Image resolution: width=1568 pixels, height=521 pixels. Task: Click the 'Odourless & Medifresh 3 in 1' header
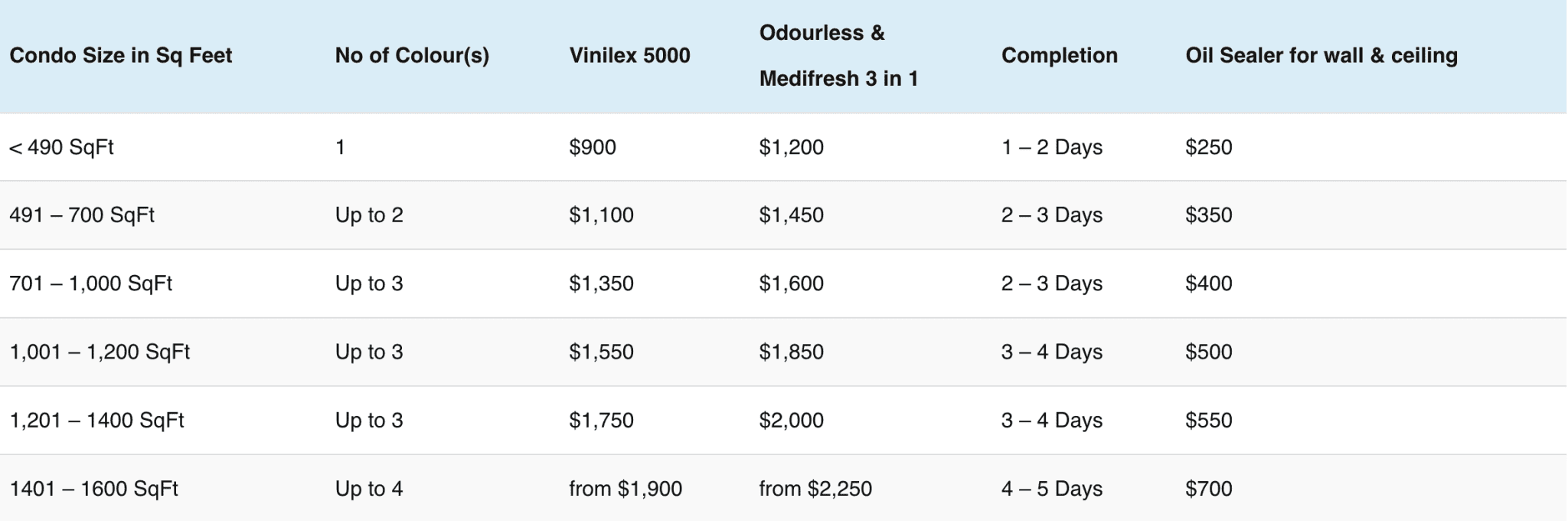(838, 55)
